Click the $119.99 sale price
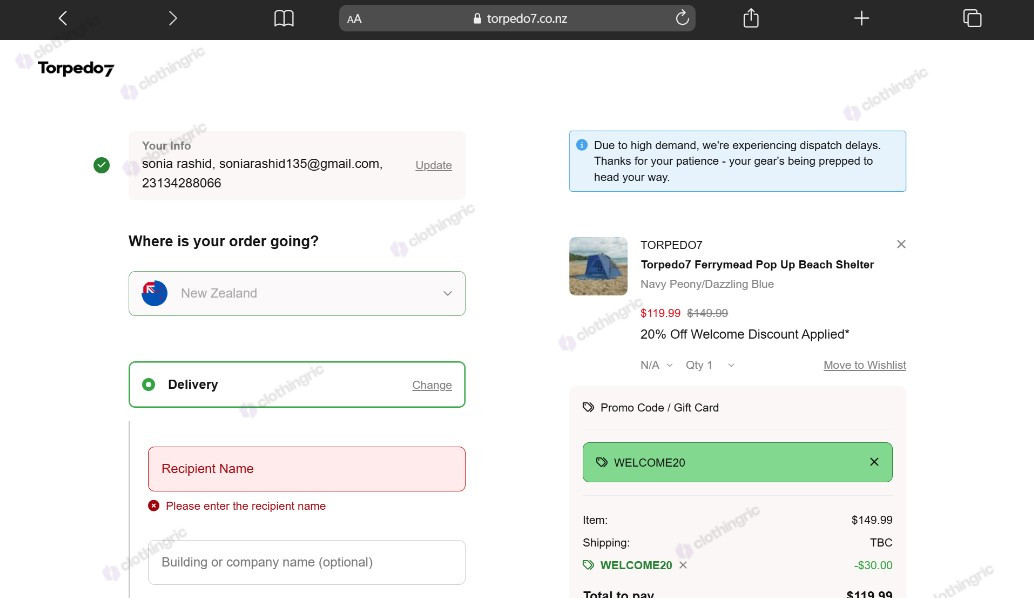Viewport: 1034px width, 598px height. pos(660,313)
